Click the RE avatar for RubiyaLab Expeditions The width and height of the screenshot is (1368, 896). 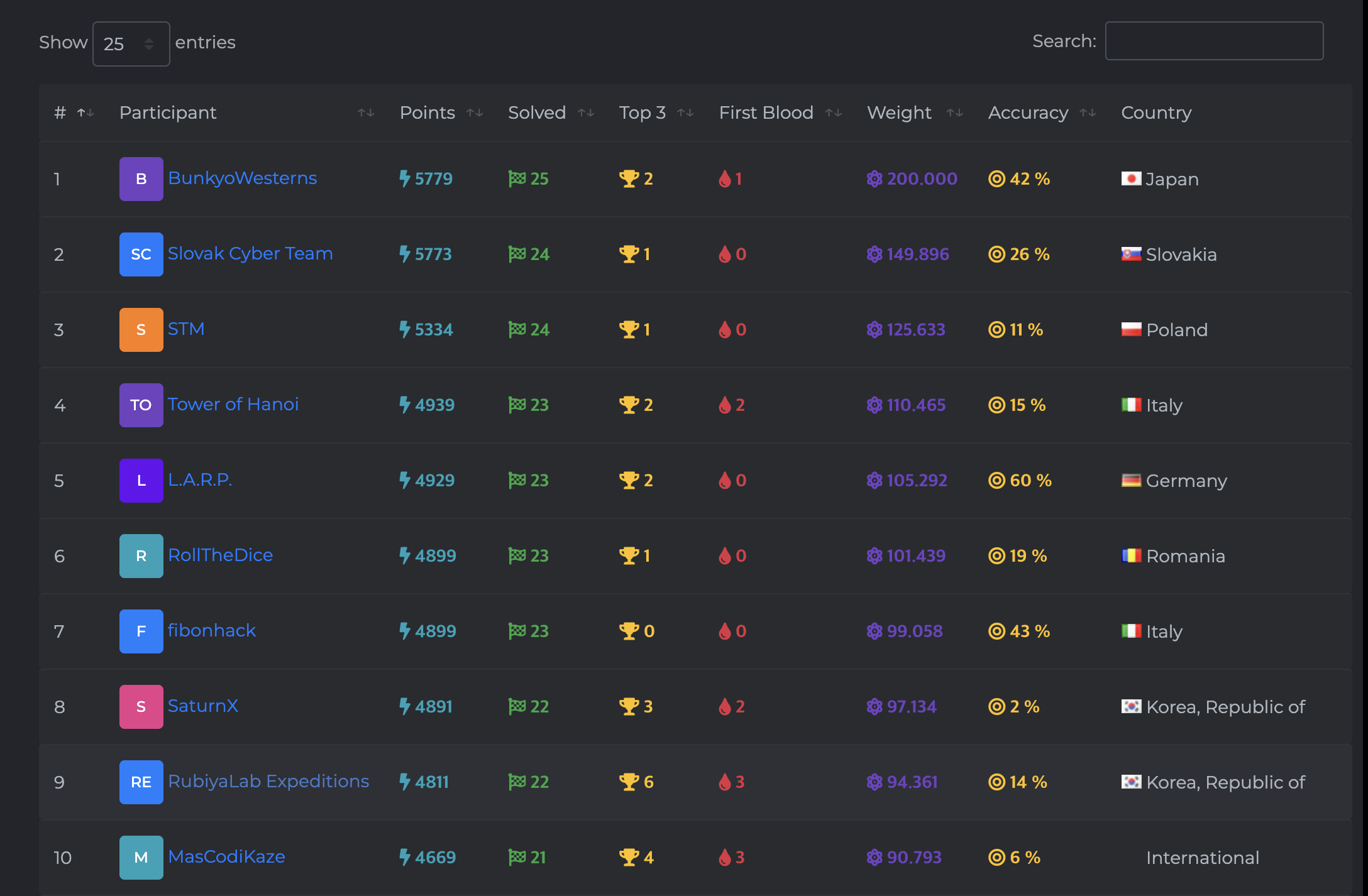tap(141, 782)
